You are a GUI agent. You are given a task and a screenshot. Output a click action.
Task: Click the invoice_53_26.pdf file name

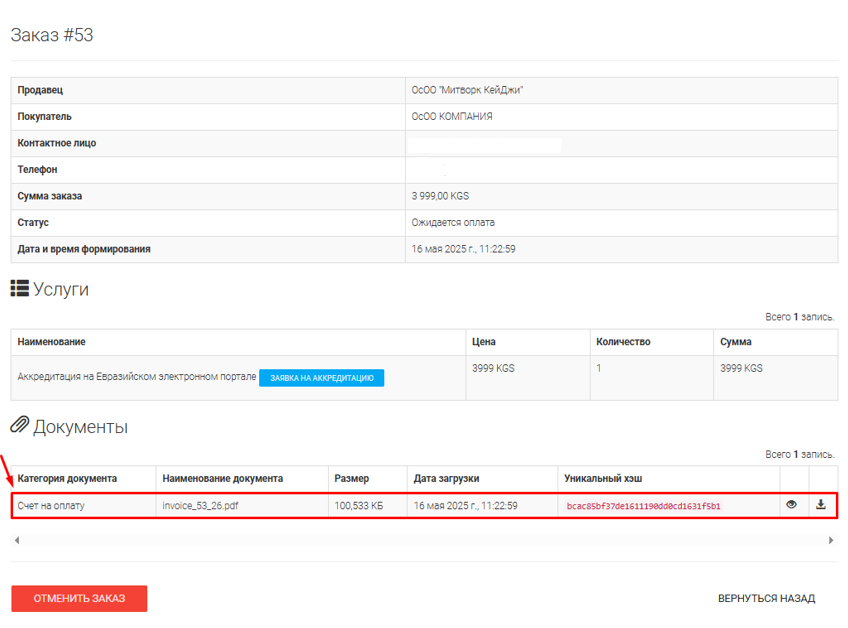(x=200, y=506)
